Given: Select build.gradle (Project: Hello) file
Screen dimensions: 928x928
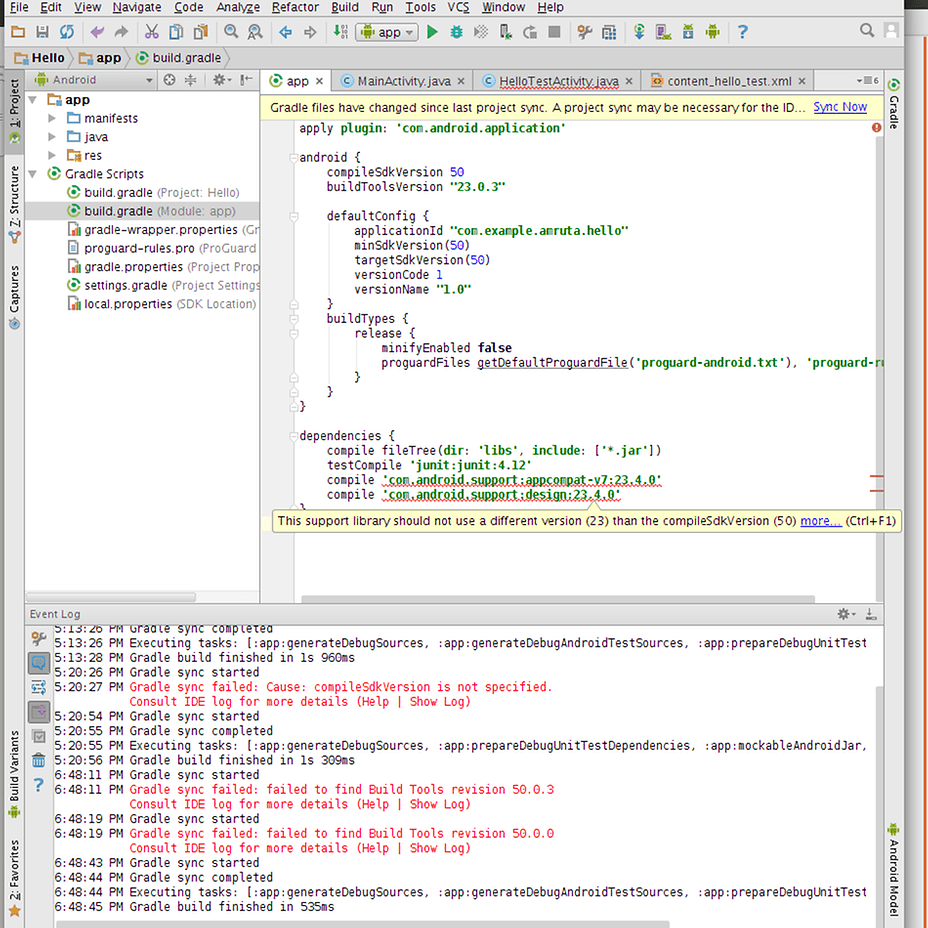Looking at the screenshot, I should point(153,192).
